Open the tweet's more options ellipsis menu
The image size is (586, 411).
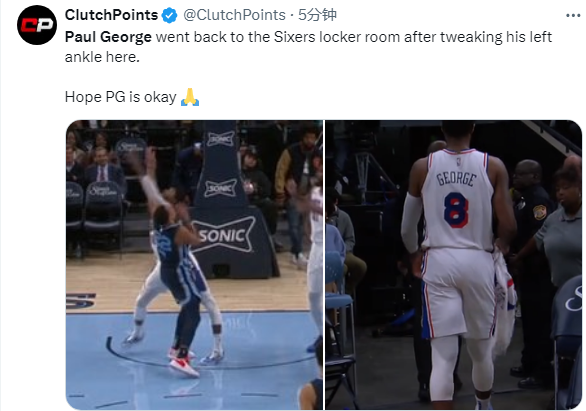click(573, 16)
